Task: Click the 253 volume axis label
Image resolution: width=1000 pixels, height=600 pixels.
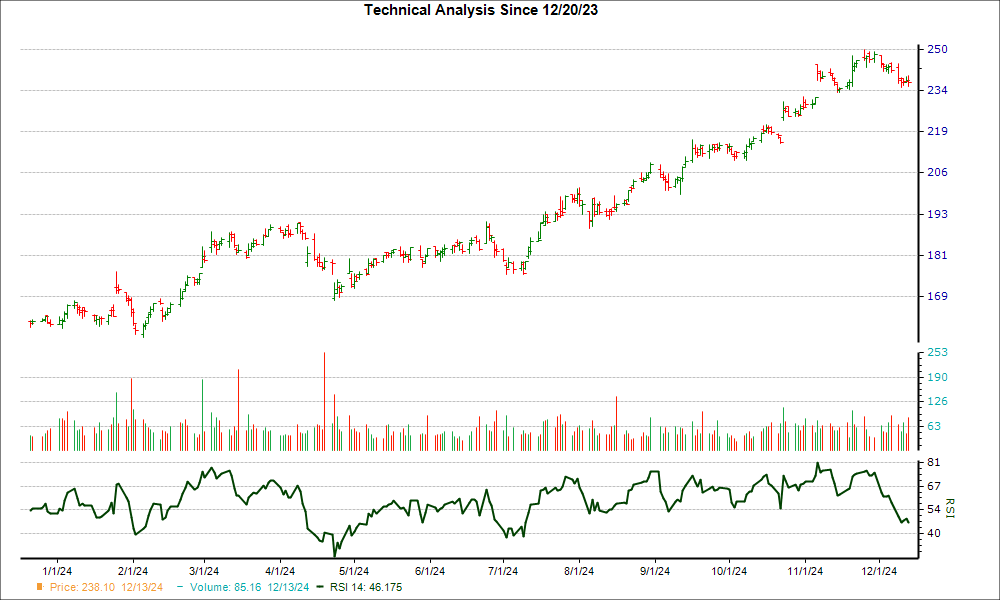Action: click(937, 353)
